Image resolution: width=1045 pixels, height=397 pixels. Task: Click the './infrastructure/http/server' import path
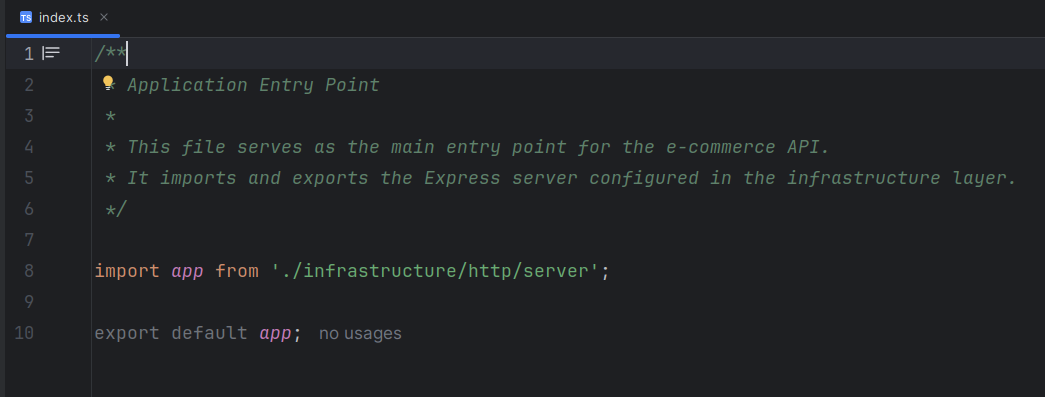[436, 271]
